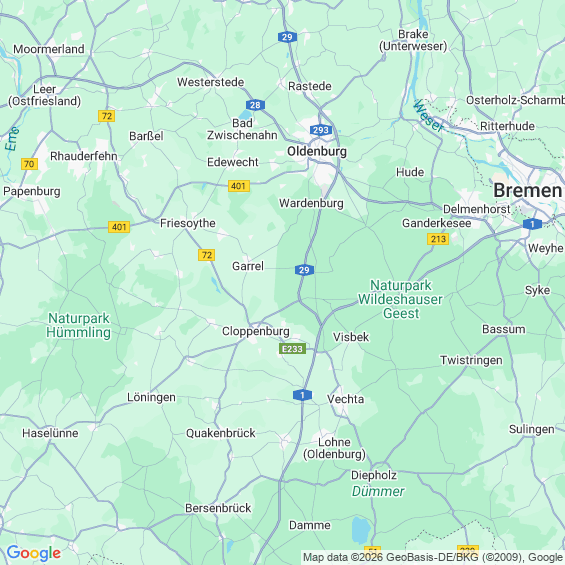Click the A28 highway shield near Westerstede
Image resolution: width=565 pixels, height=565 pixels.
tap(255, 105)
